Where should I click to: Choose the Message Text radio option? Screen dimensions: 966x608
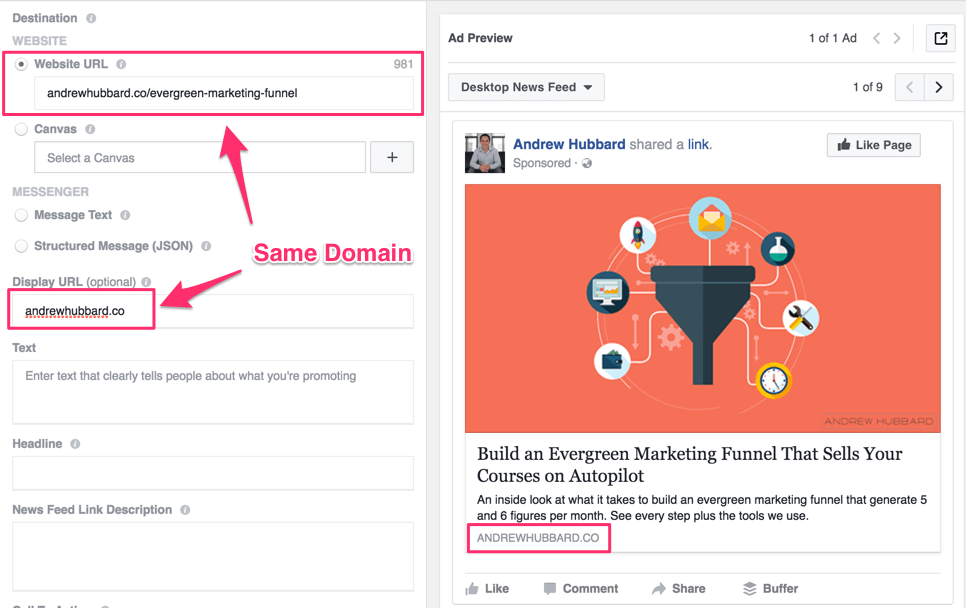(x=21, y=215)
